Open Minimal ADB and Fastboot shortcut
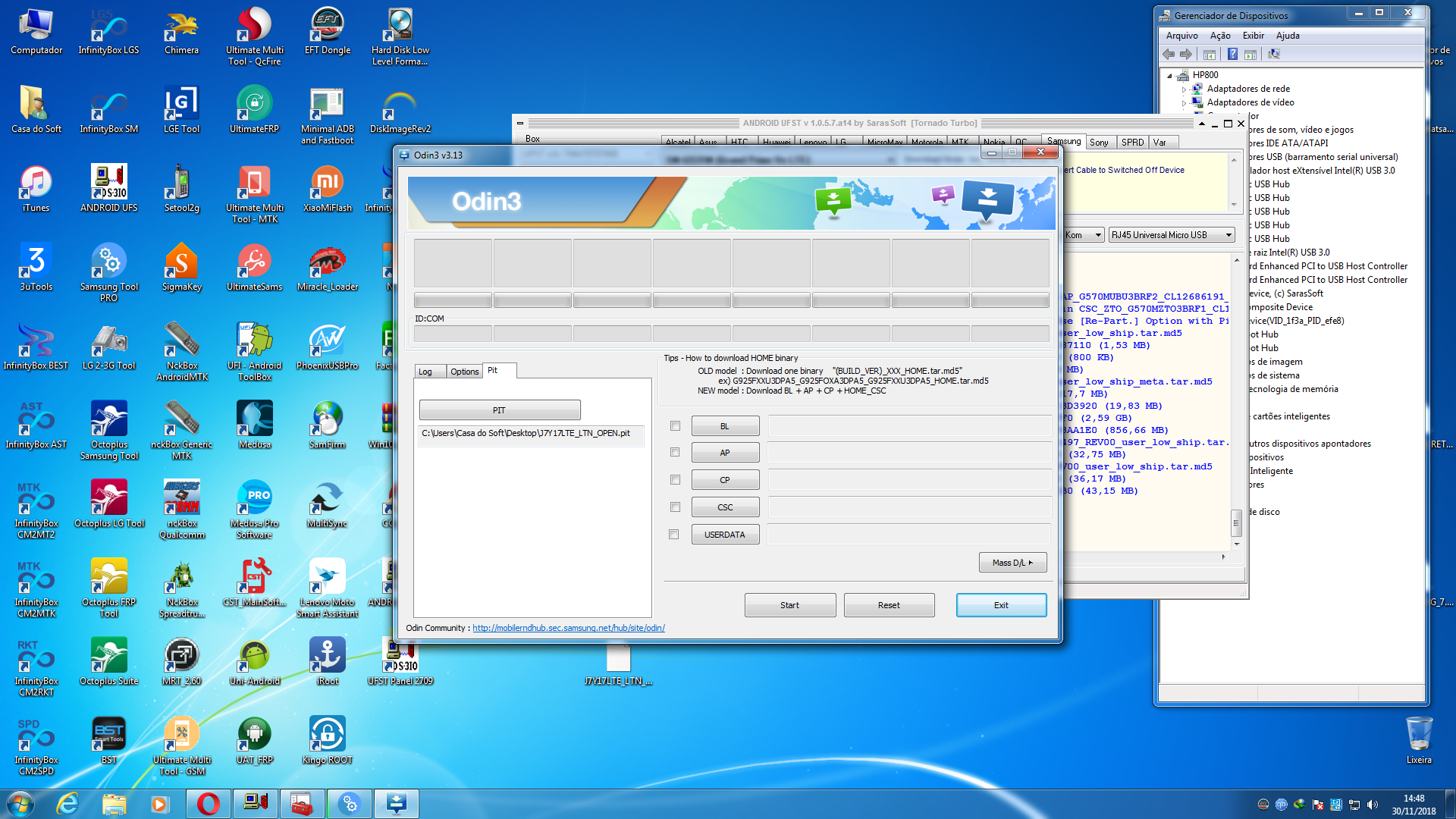Viewport: 1456px width, 819px height. (328, 115)
